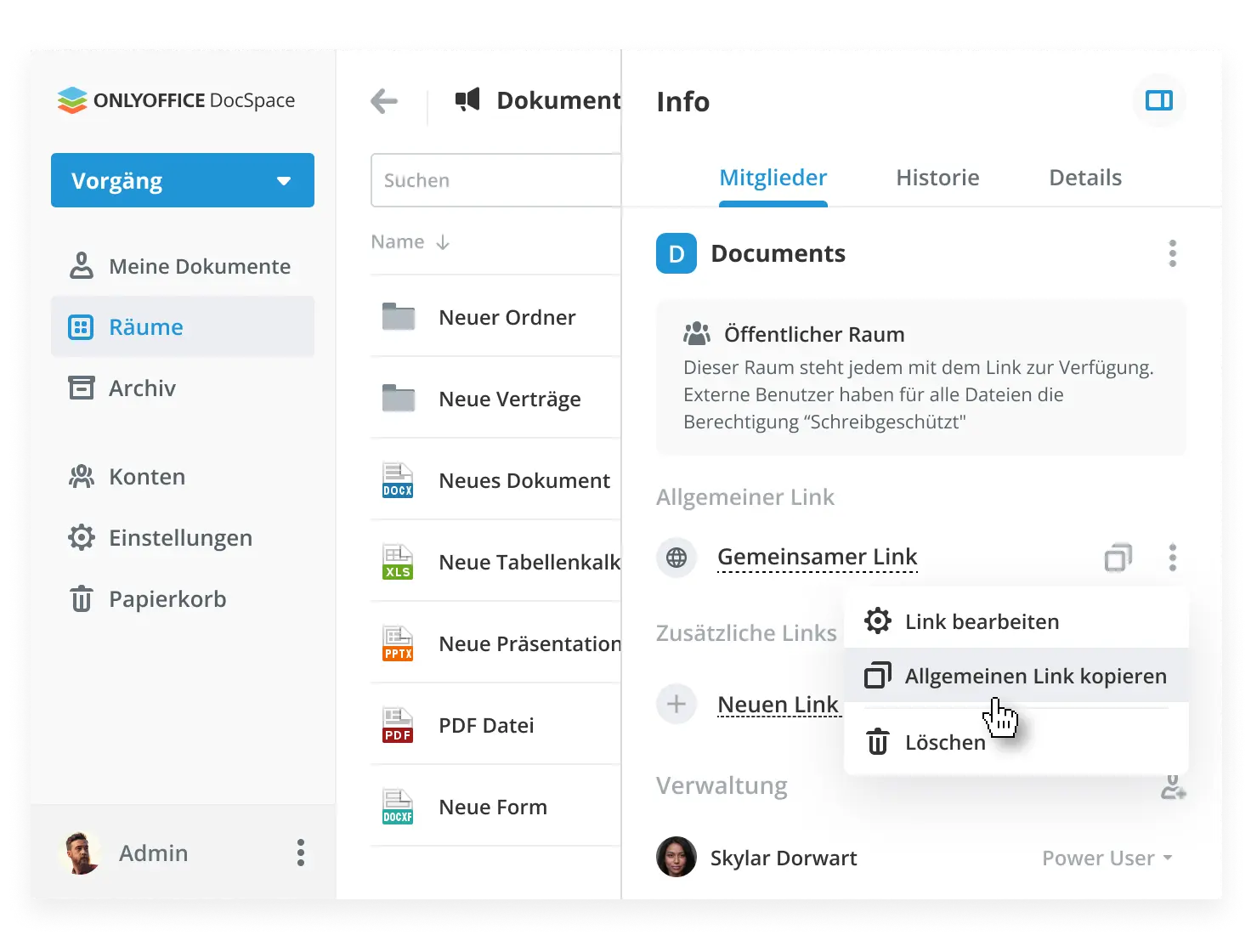The width and height of the screenshot is (1251, 952).
Task: Open Konten via the accounts icon
Action: (82, 476)
